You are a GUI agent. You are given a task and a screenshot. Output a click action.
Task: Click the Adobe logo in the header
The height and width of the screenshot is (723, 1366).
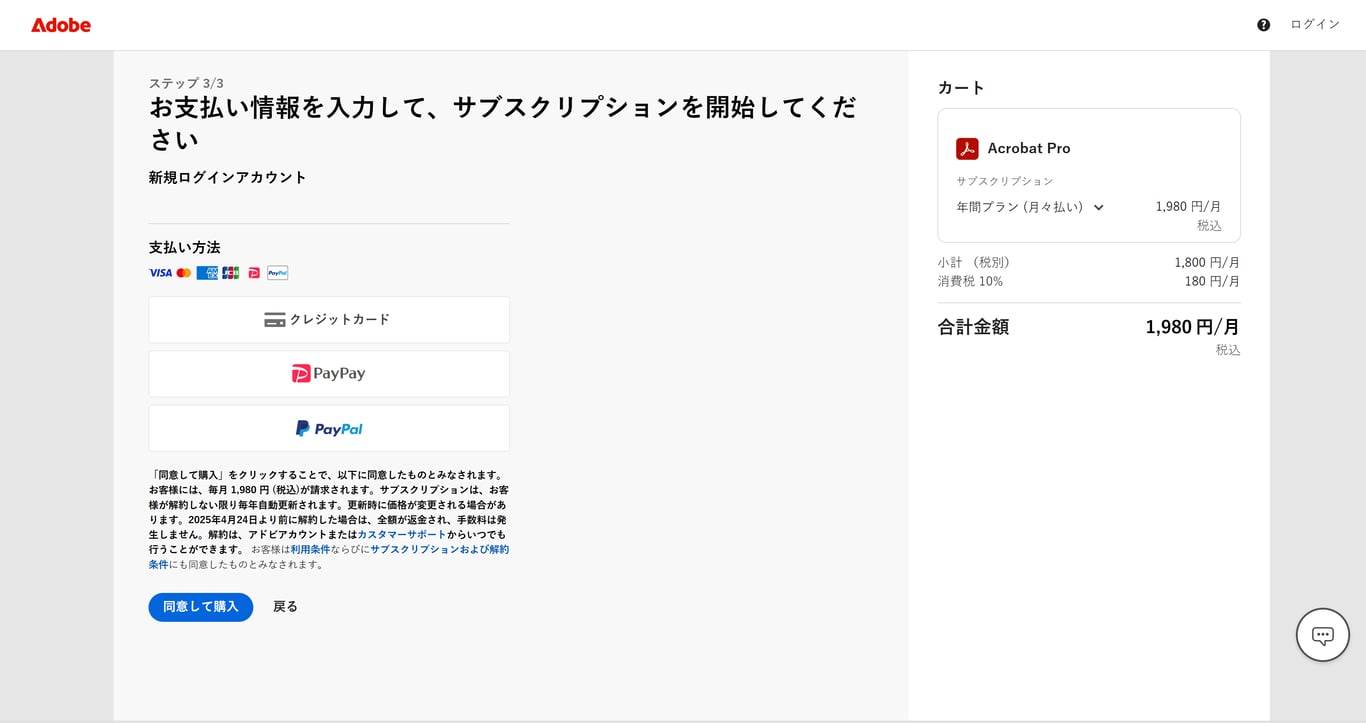pos(60,25)
